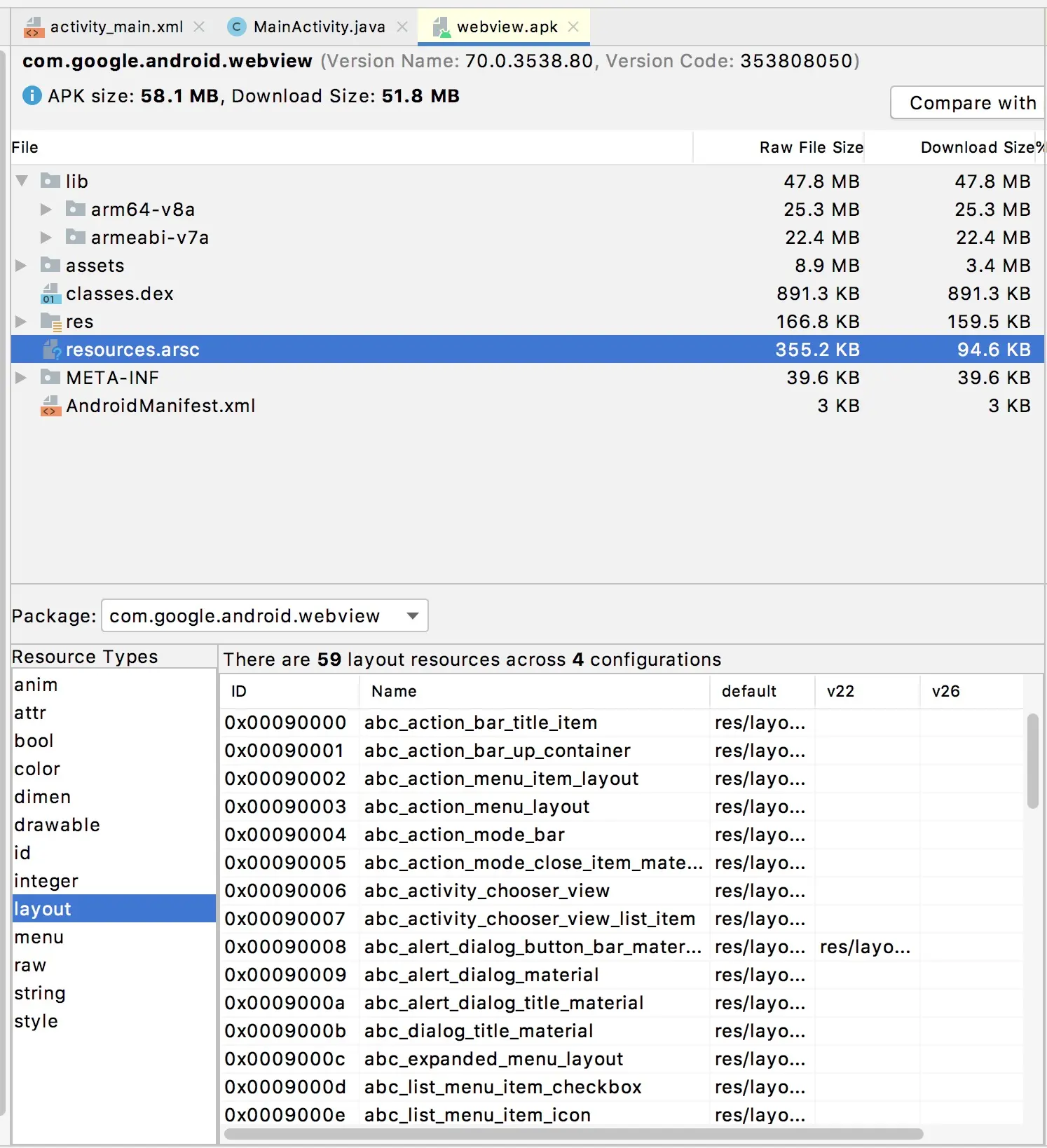Viewport: 1047px width, 1148px height.
Task: Open the Package dropdown
Action: tap(265, 615)
